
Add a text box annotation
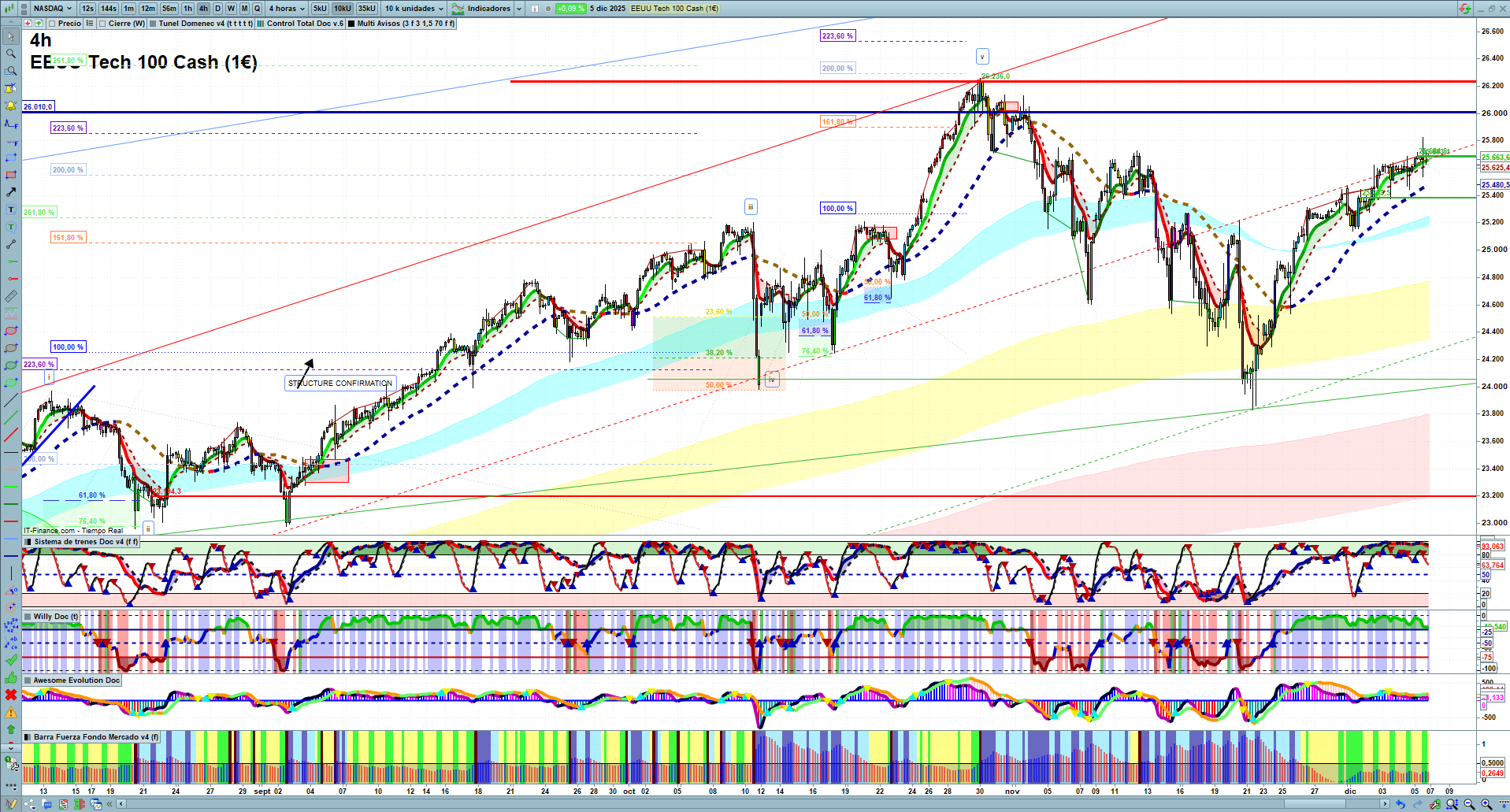pos(11,209)
